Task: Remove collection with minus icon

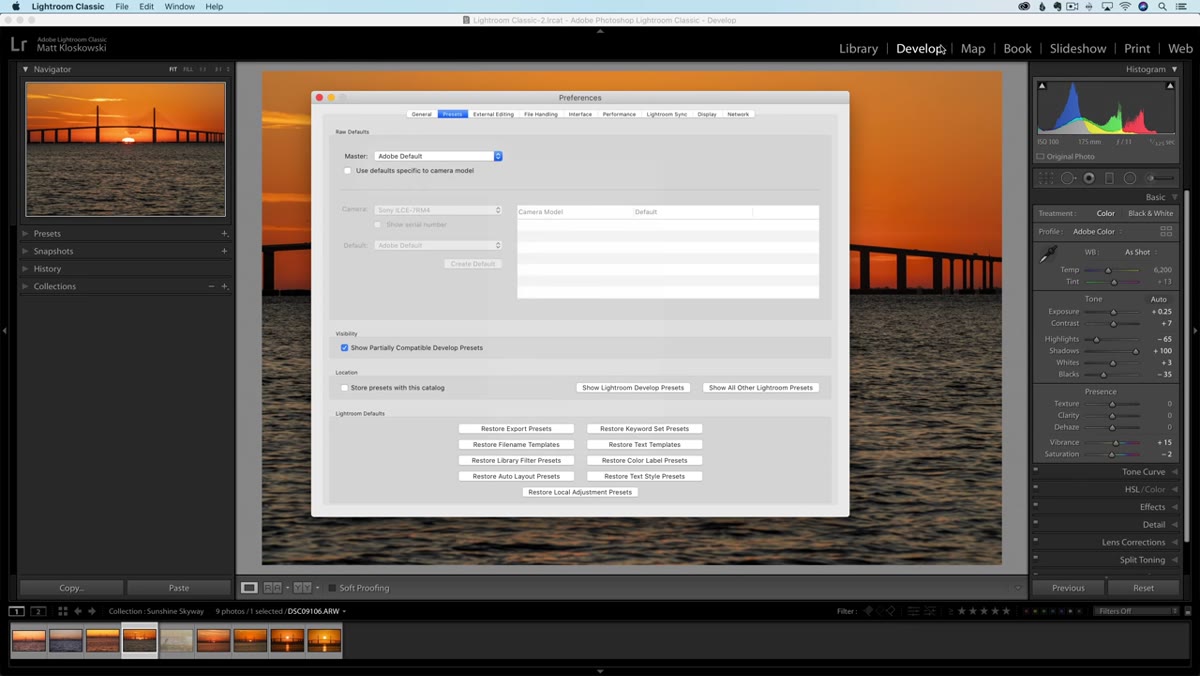Action: [x=211, y=286]
